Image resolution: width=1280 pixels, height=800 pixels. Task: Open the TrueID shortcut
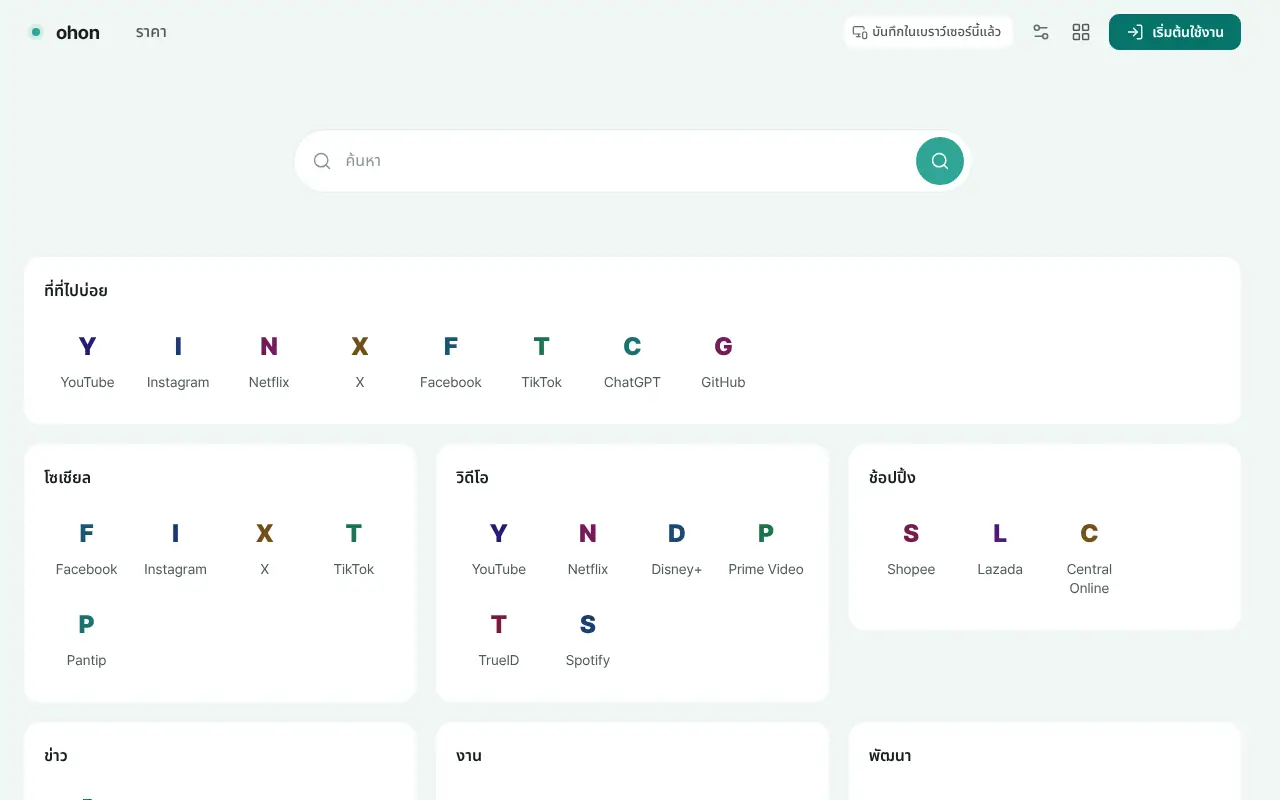click(499, 639)
